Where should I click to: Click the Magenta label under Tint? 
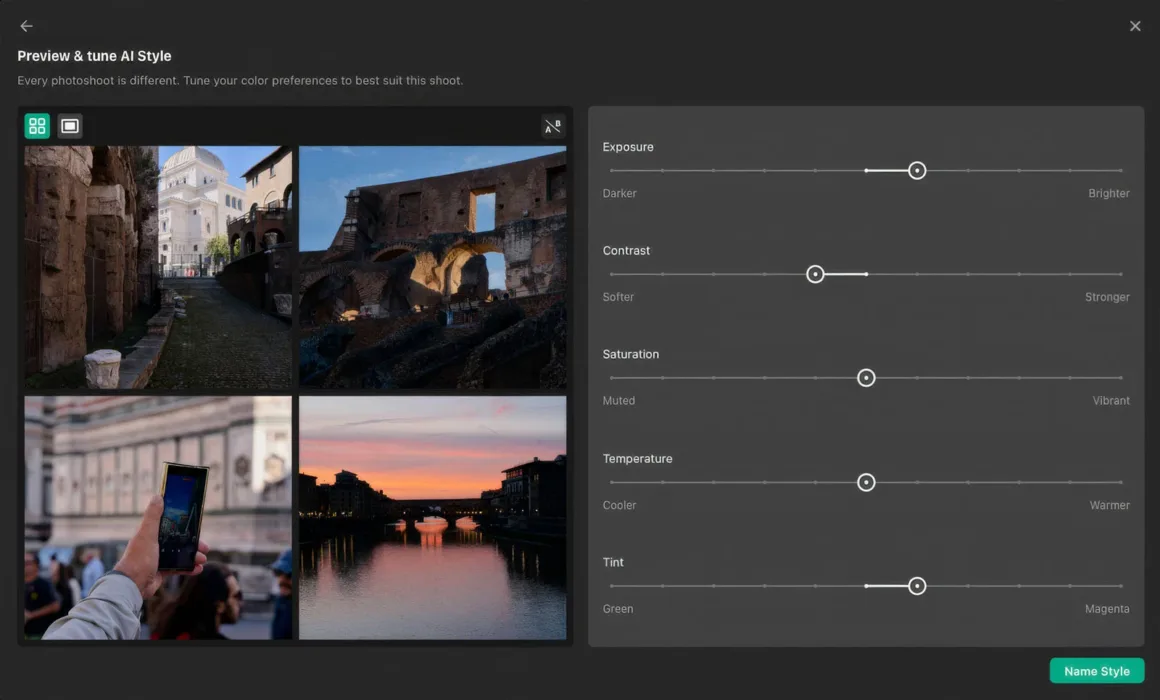[x=1107, y=609]
